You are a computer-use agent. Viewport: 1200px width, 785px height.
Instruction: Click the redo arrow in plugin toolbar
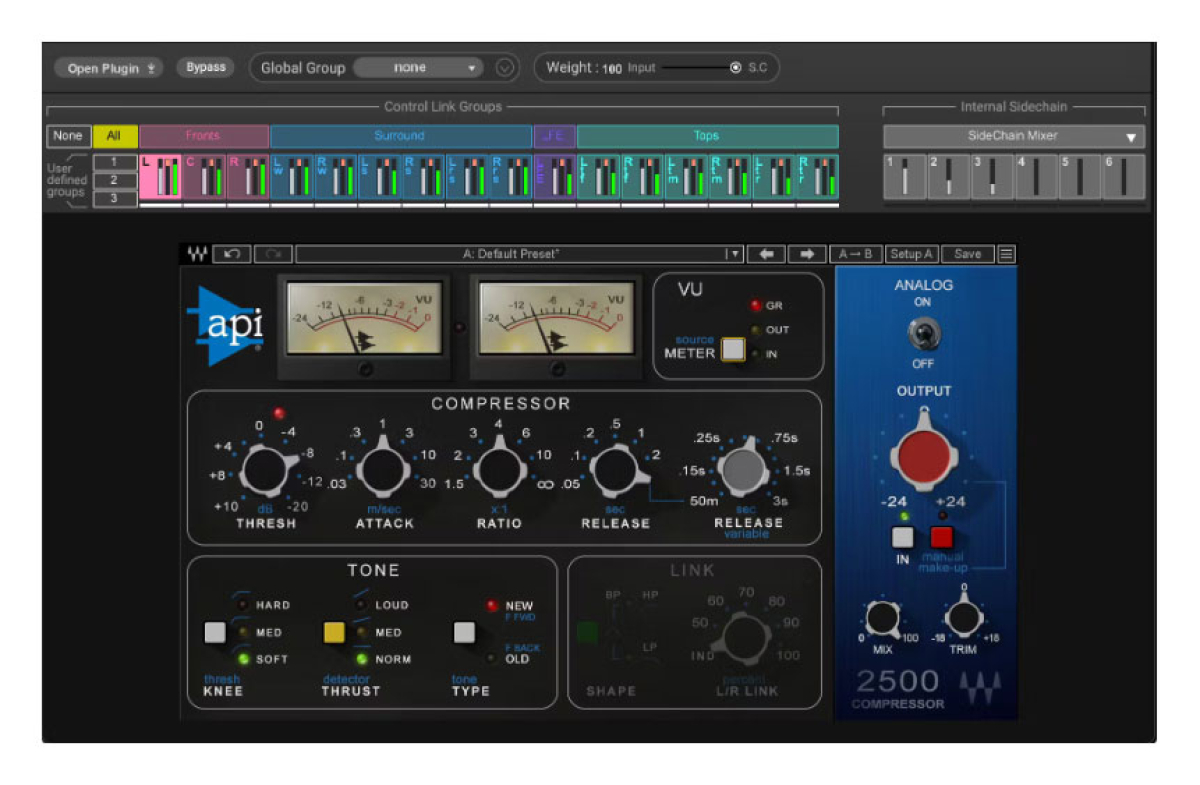click(272, 254)
